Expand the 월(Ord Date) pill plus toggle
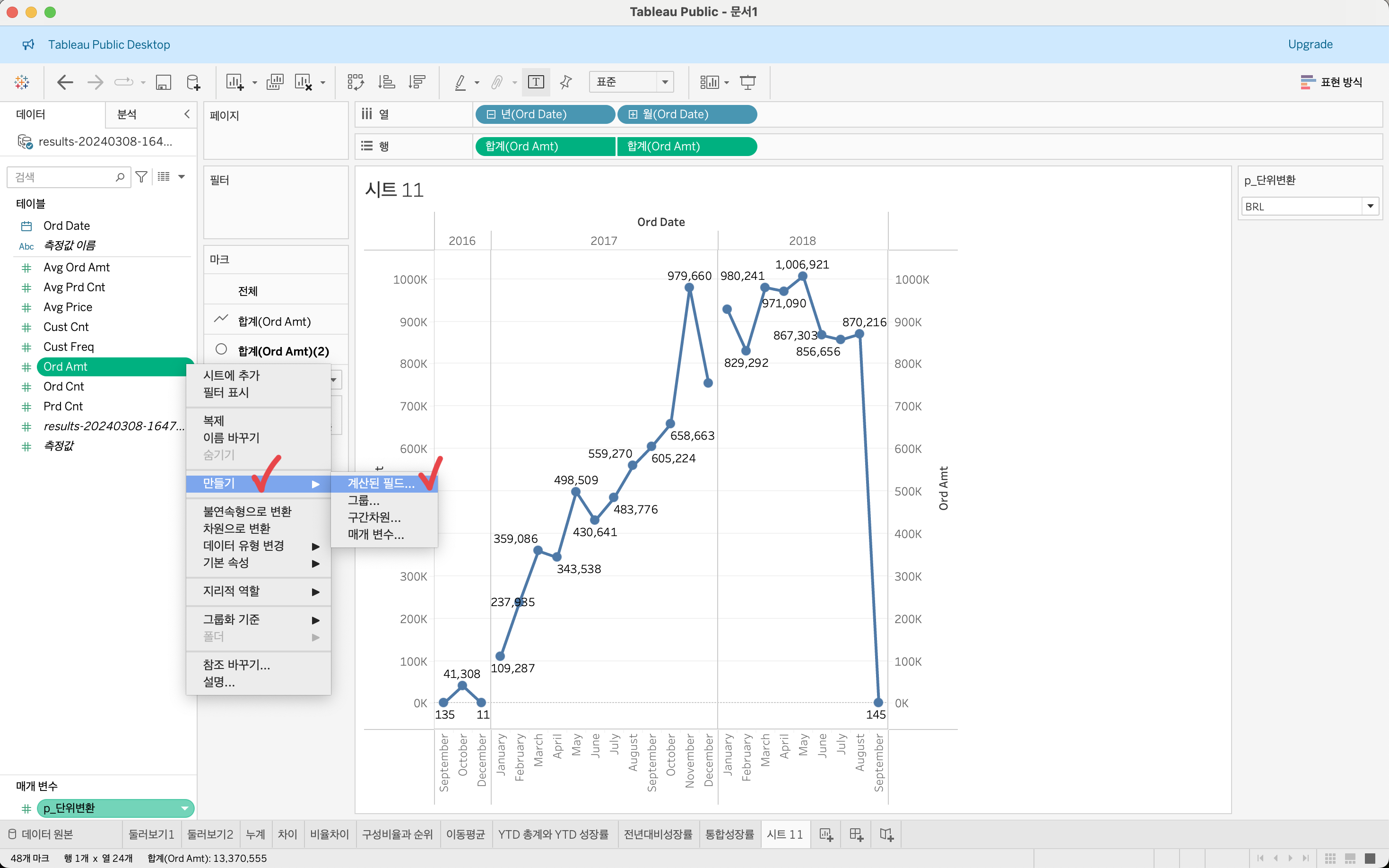Screen dimensions: 1389x868 coord(633,114)
